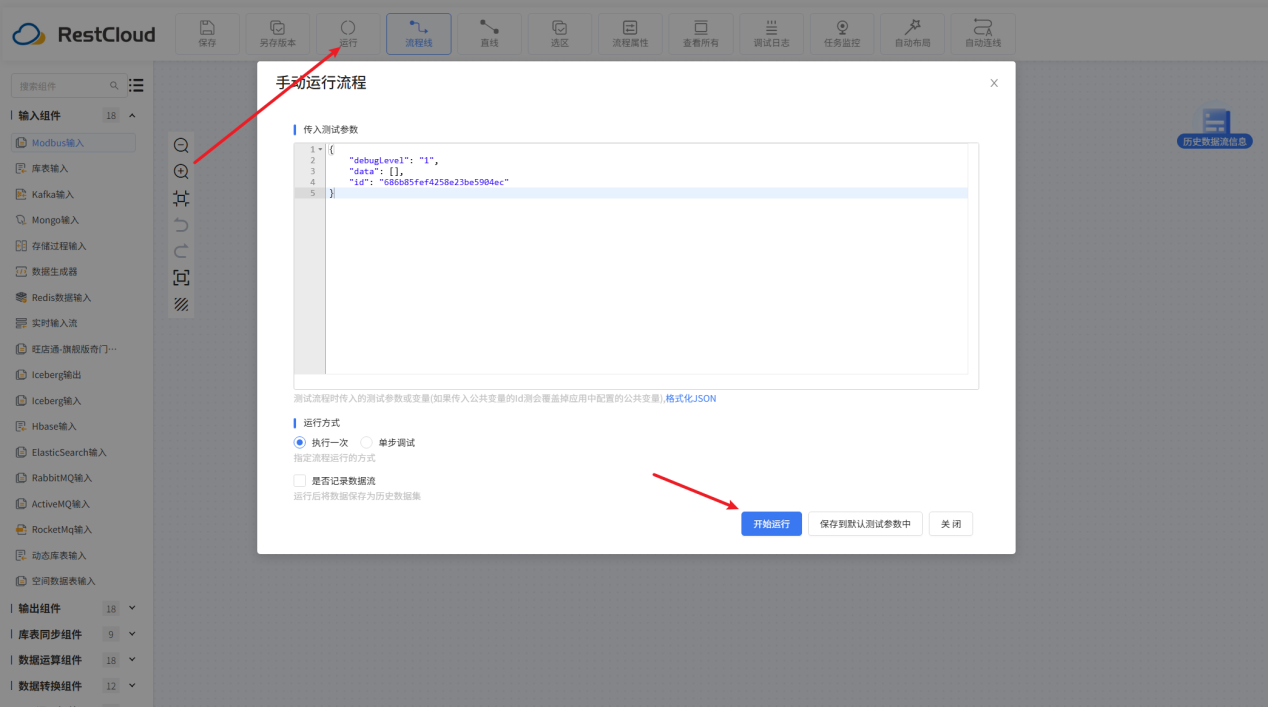Select the Iceberg输出 component
Viewport: 1268px width, 707px height.
(73, 375)
